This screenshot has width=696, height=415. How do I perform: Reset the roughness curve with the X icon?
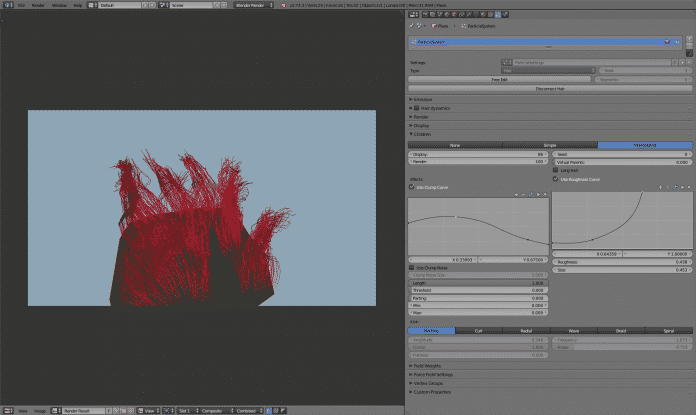click(687, 187)
